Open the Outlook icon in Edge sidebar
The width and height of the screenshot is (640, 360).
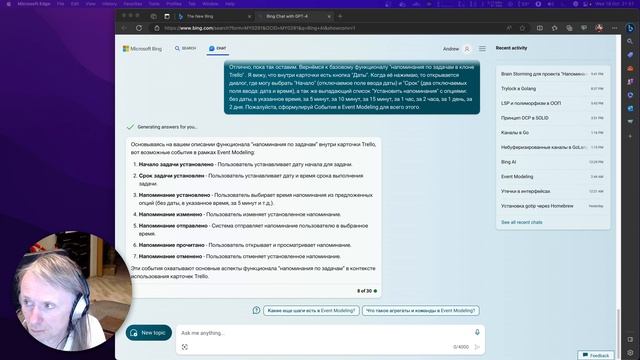(630, 109)
